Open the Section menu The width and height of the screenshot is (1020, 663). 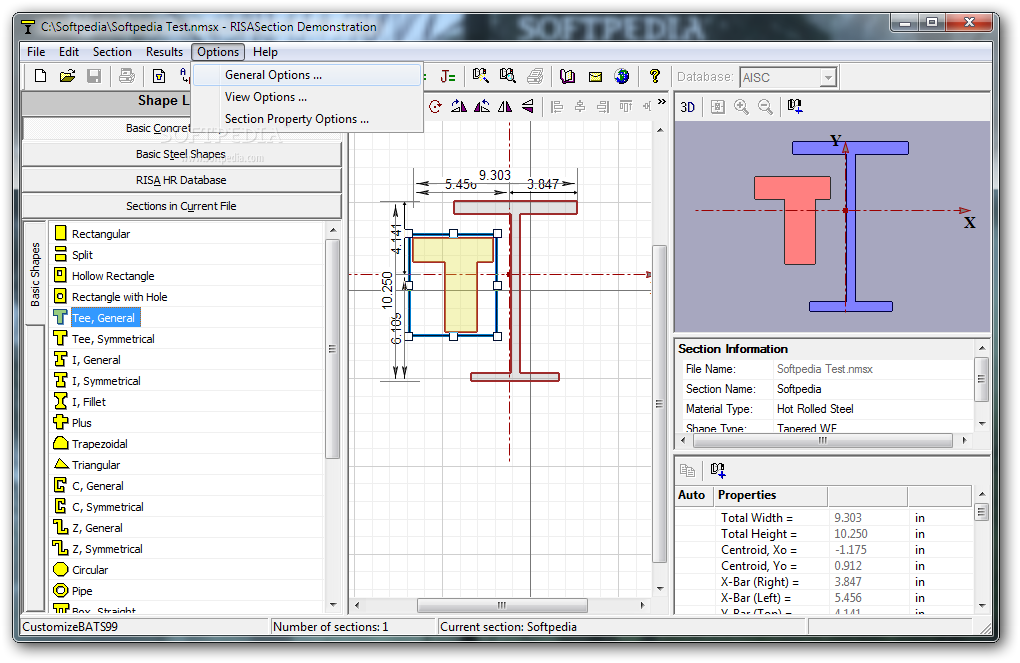(x=112, y=51)
